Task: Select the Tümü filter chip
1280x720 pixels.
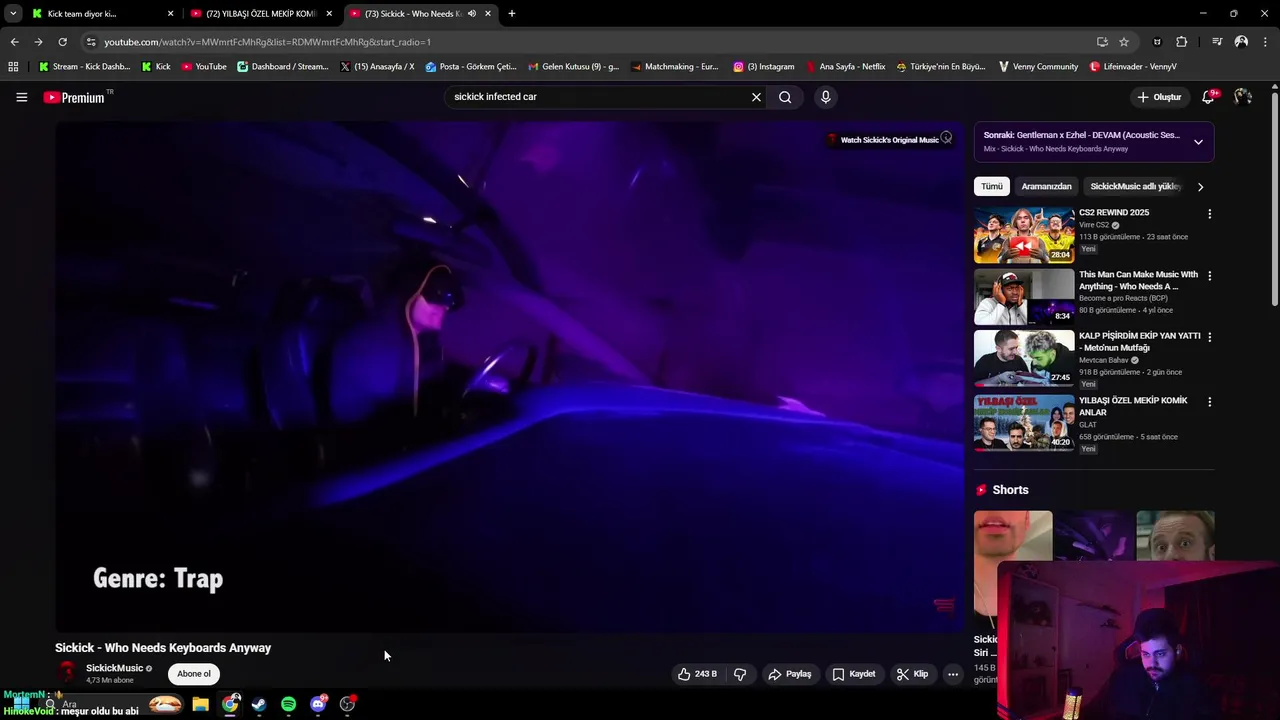Action: [991, 186]
